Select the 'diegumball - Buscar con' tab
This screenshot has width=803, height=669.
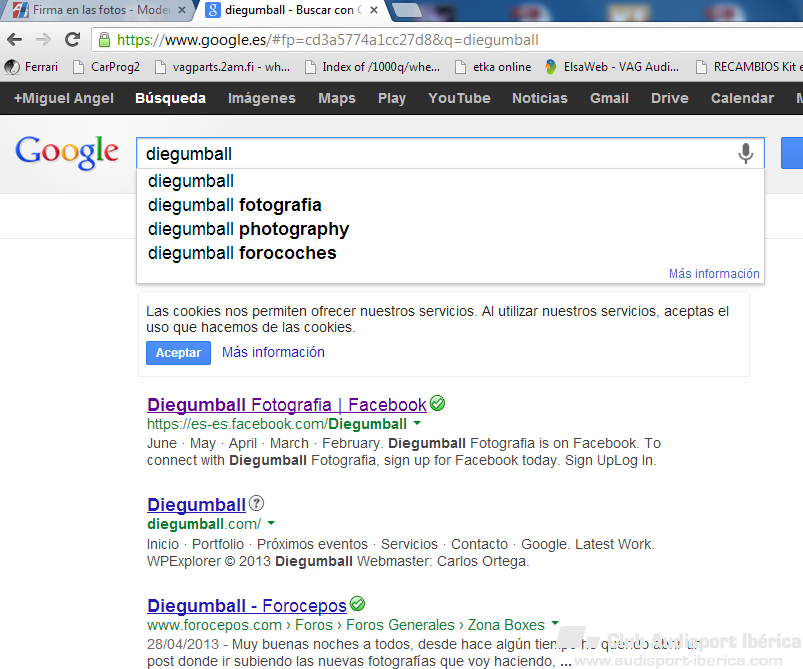[292, 10]
